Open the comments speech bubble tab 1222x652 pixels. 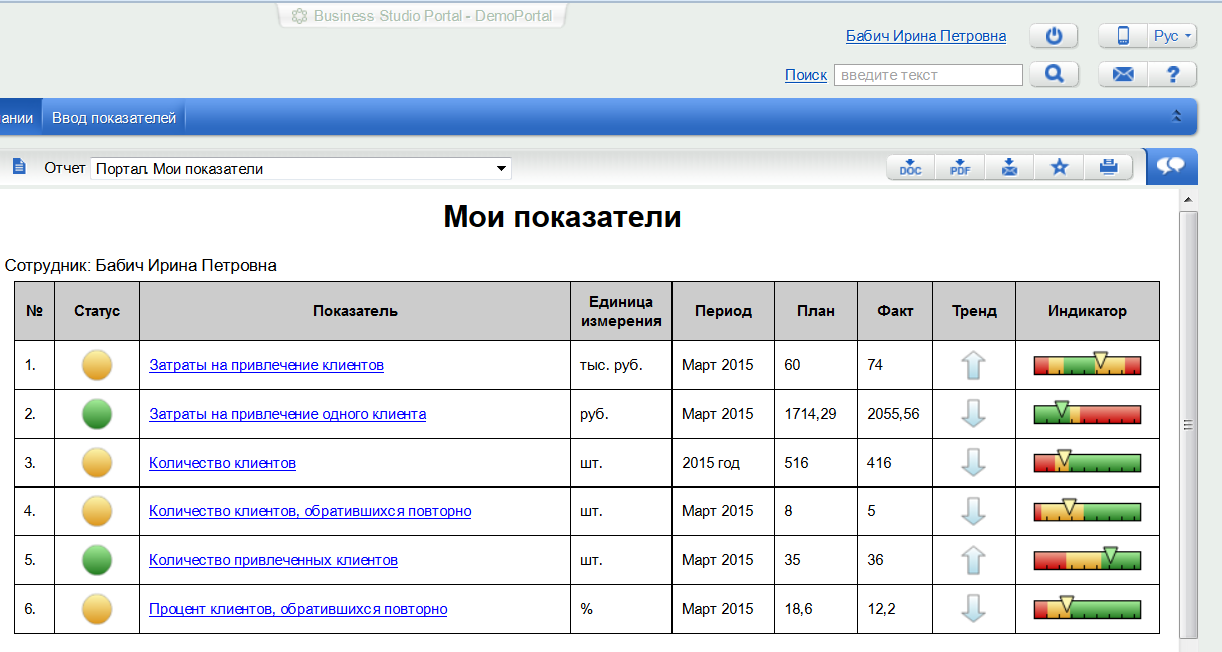click(1171, 167)
